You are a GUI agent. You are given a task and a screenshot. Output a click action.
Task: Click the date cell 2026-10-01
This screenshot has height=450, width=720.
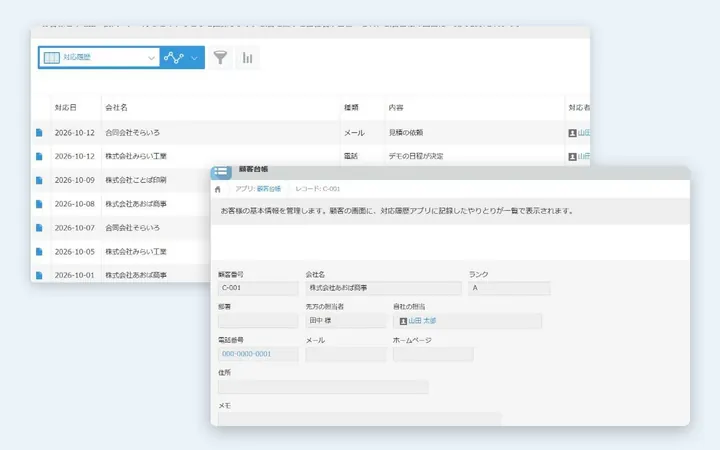pyautogui.click(x=75, y=275)
